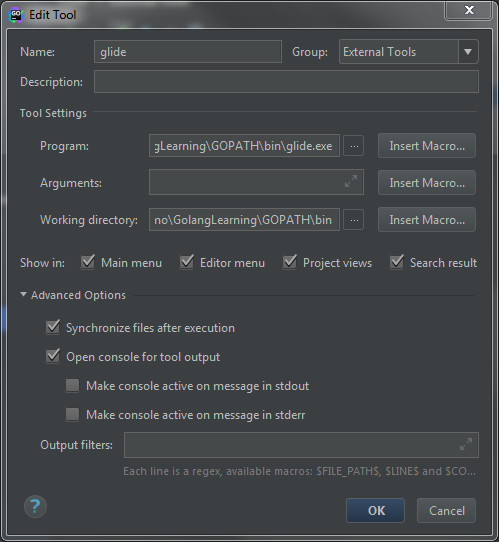Enable Make console active on stderr message
The height and width of the screenshot is (542, 499).
point(73,414)
